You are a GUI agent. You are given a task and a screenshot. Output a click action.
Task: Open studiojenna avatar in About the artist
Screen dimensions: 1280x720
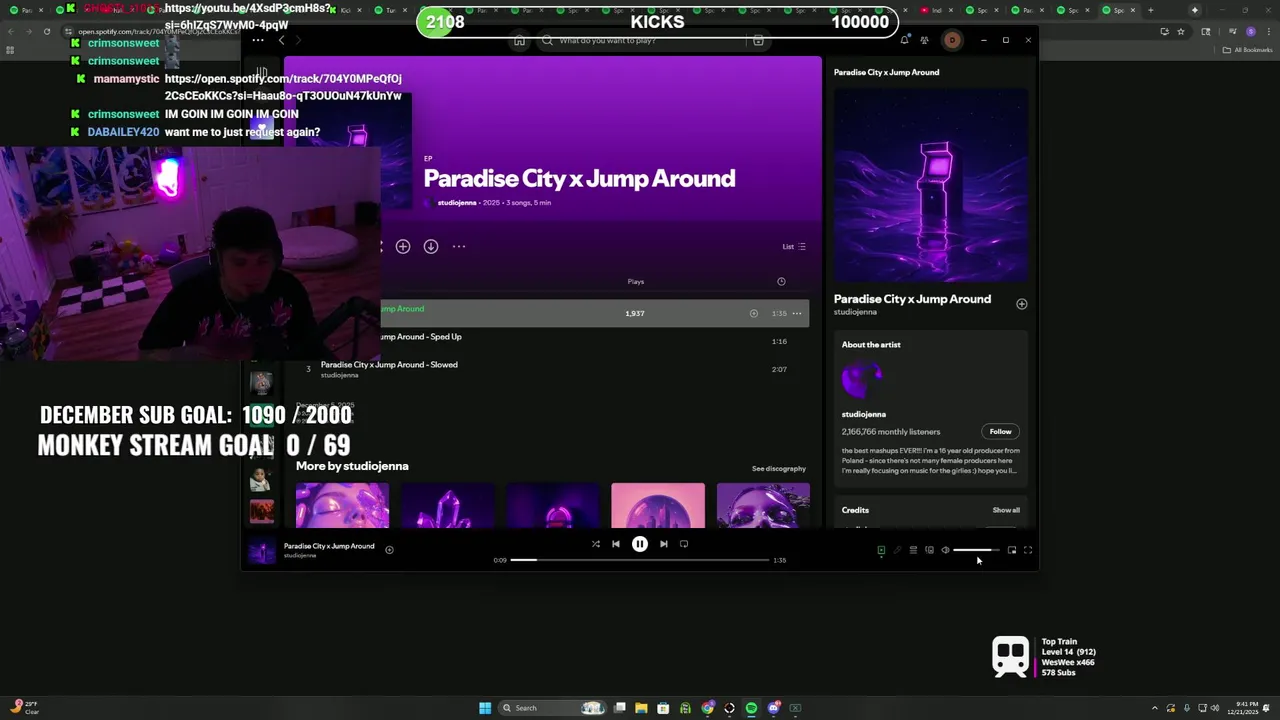[862, 379]
